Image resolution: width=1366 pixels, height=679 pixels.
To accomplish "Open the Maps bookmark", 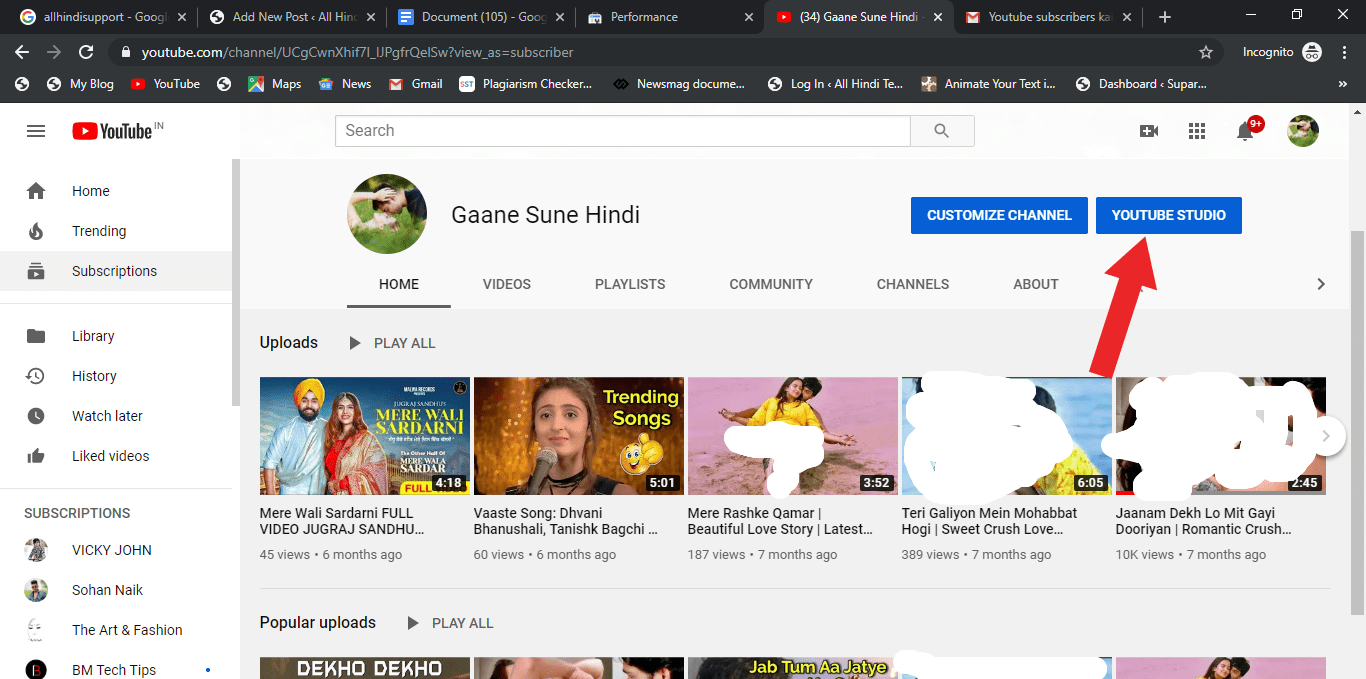I will [275, 84].
